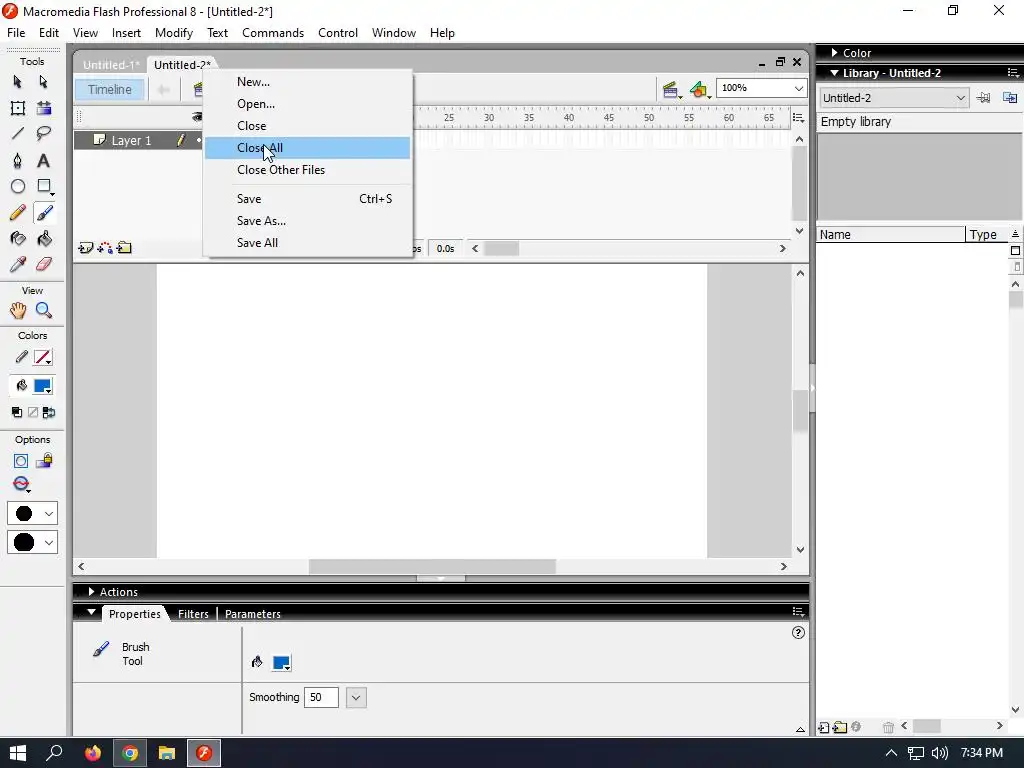Viewport: 1024px width, 768px height.
Task: Switch to the Filters tab
Action: pos(193,614)
